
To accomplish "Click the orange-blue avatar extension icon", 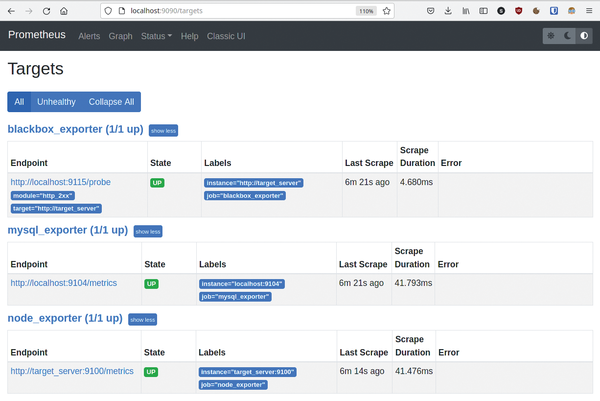I will click(x=571, y=11).
